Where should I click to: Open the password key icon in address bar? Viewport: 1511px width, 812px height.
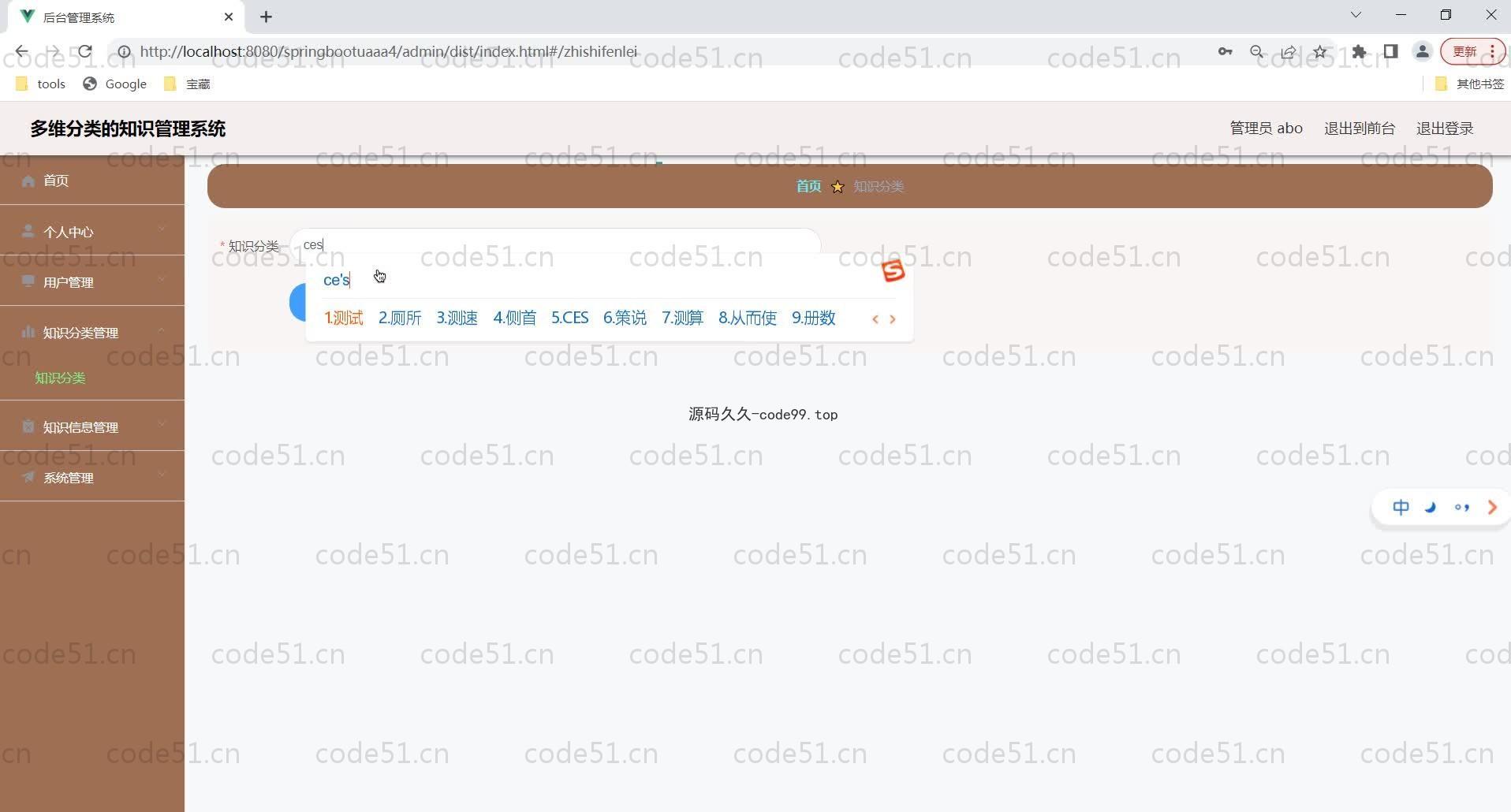pos(1225,52)
